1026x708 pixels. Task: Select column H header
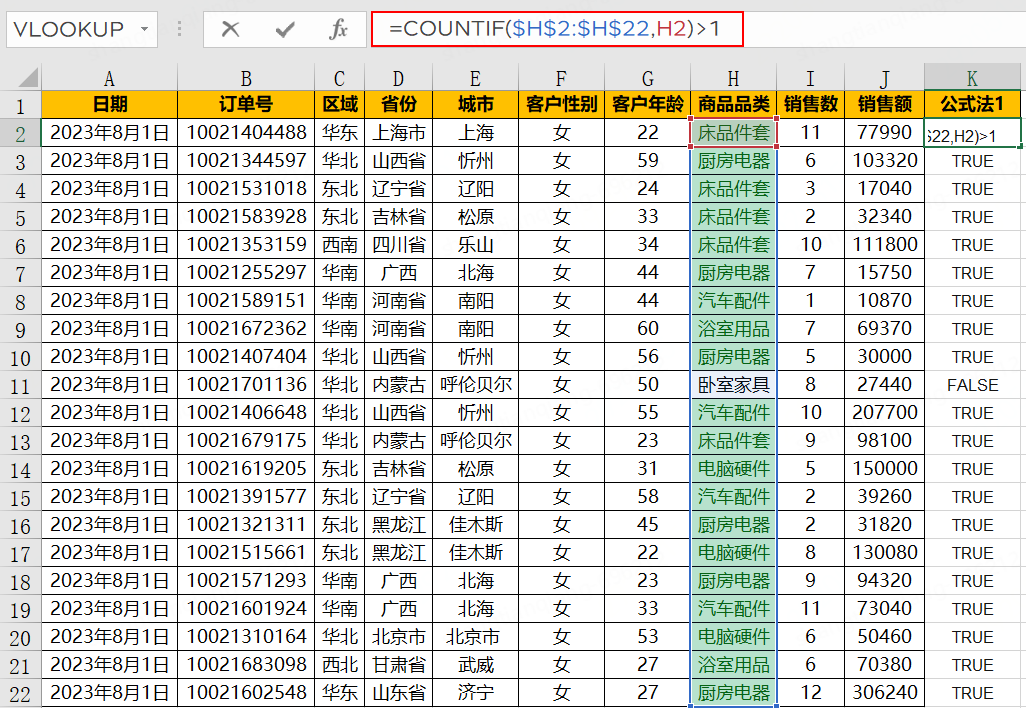pos(733,78)
